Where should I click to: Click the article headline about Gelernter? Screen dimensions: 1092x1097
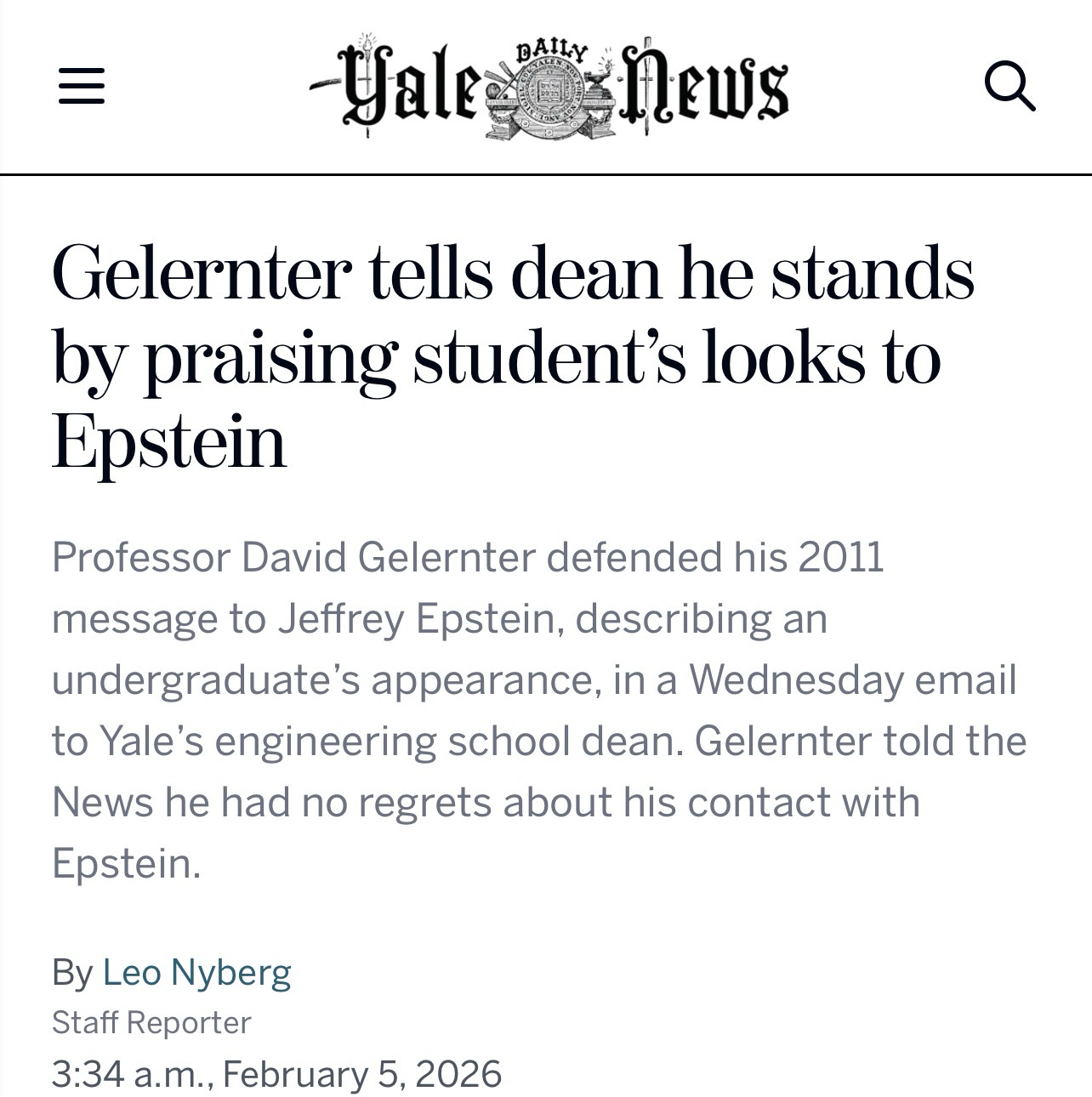point(512,357)
